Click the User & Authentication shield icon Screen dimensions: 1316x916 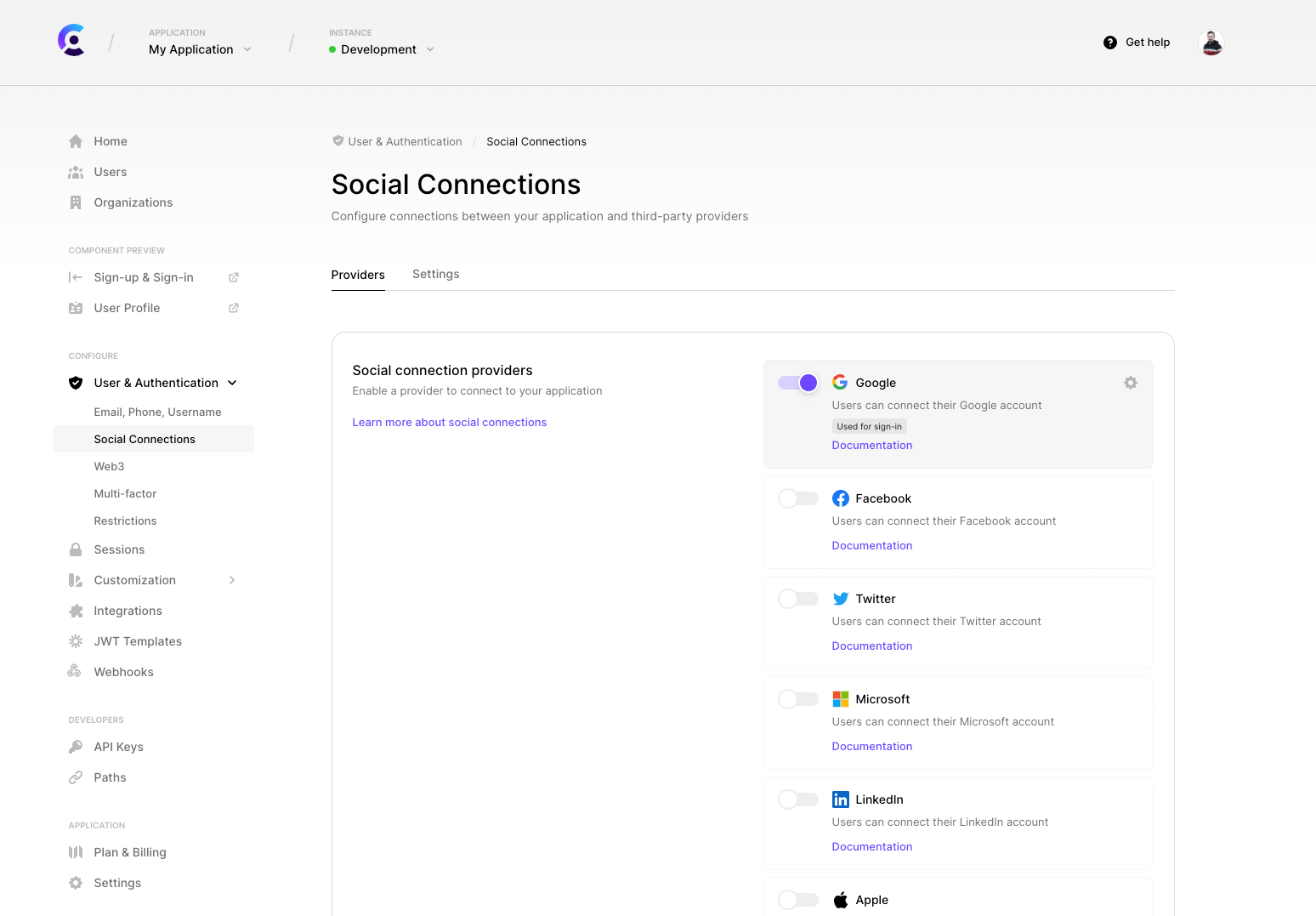76,383
